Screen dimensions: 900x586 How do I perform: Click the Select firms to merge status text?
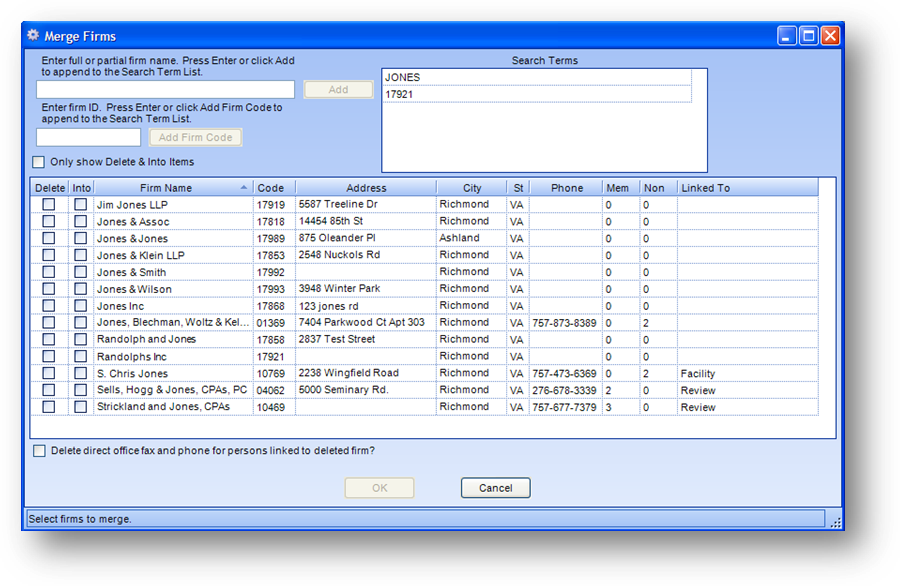tap(80, 519)
